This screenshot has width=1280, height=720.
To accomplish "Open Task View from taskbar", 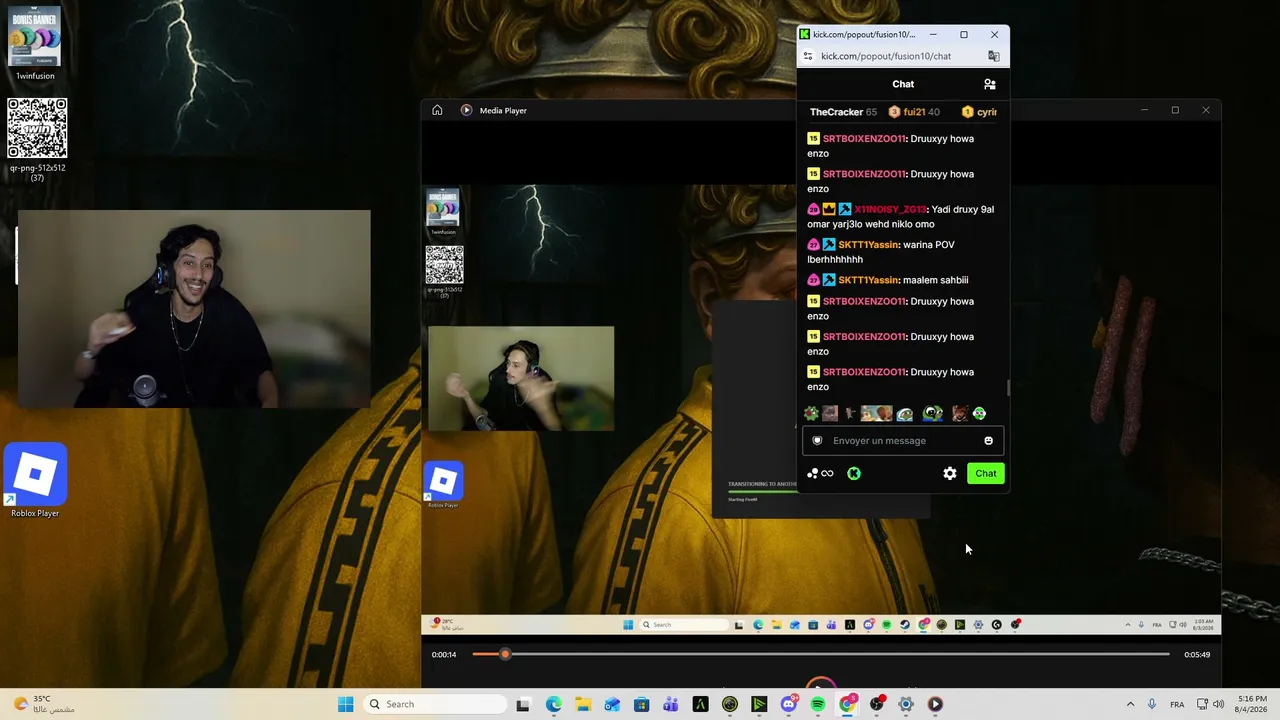I will click(x=523, y=704).
